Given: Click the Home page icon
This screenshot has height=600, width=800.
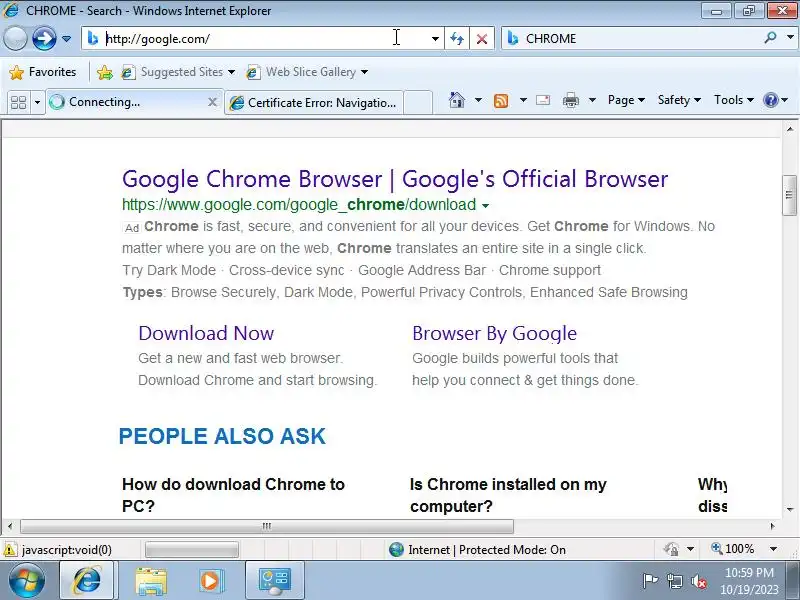Looking at the screenshot, I should click(x=457, y=100).
